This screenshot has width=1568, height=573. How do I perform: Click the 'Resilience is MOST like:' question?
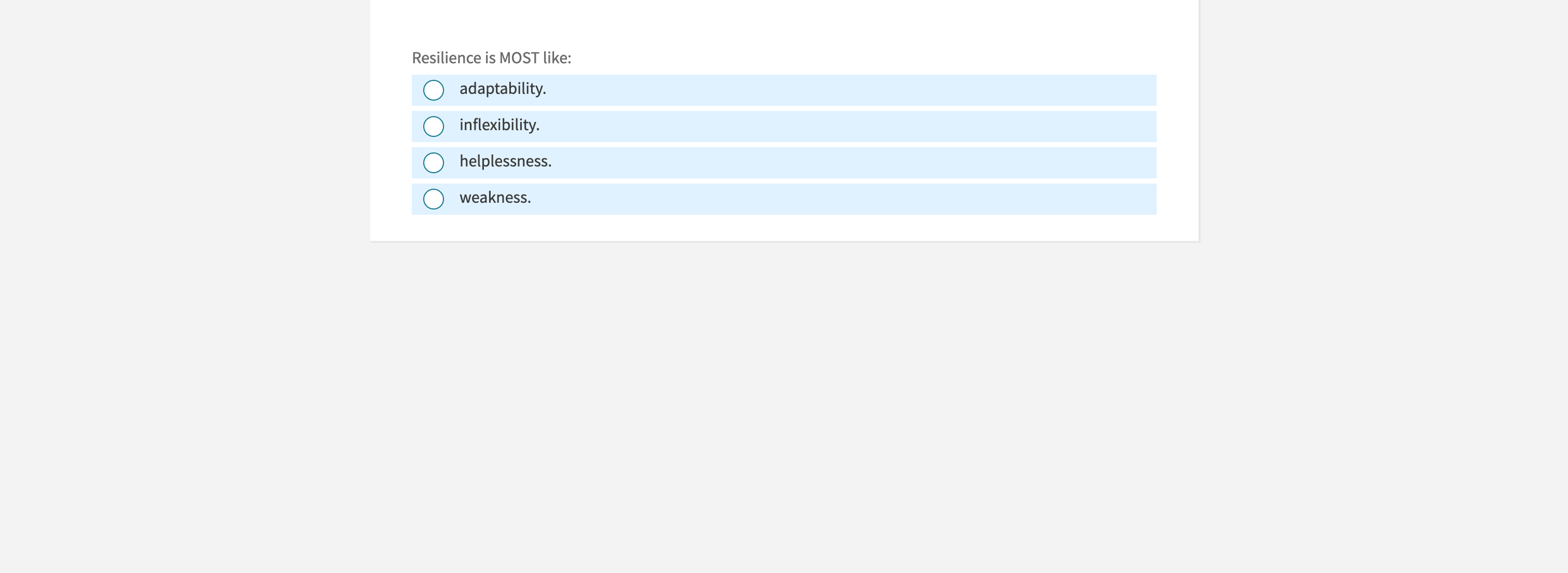point(491,58)
